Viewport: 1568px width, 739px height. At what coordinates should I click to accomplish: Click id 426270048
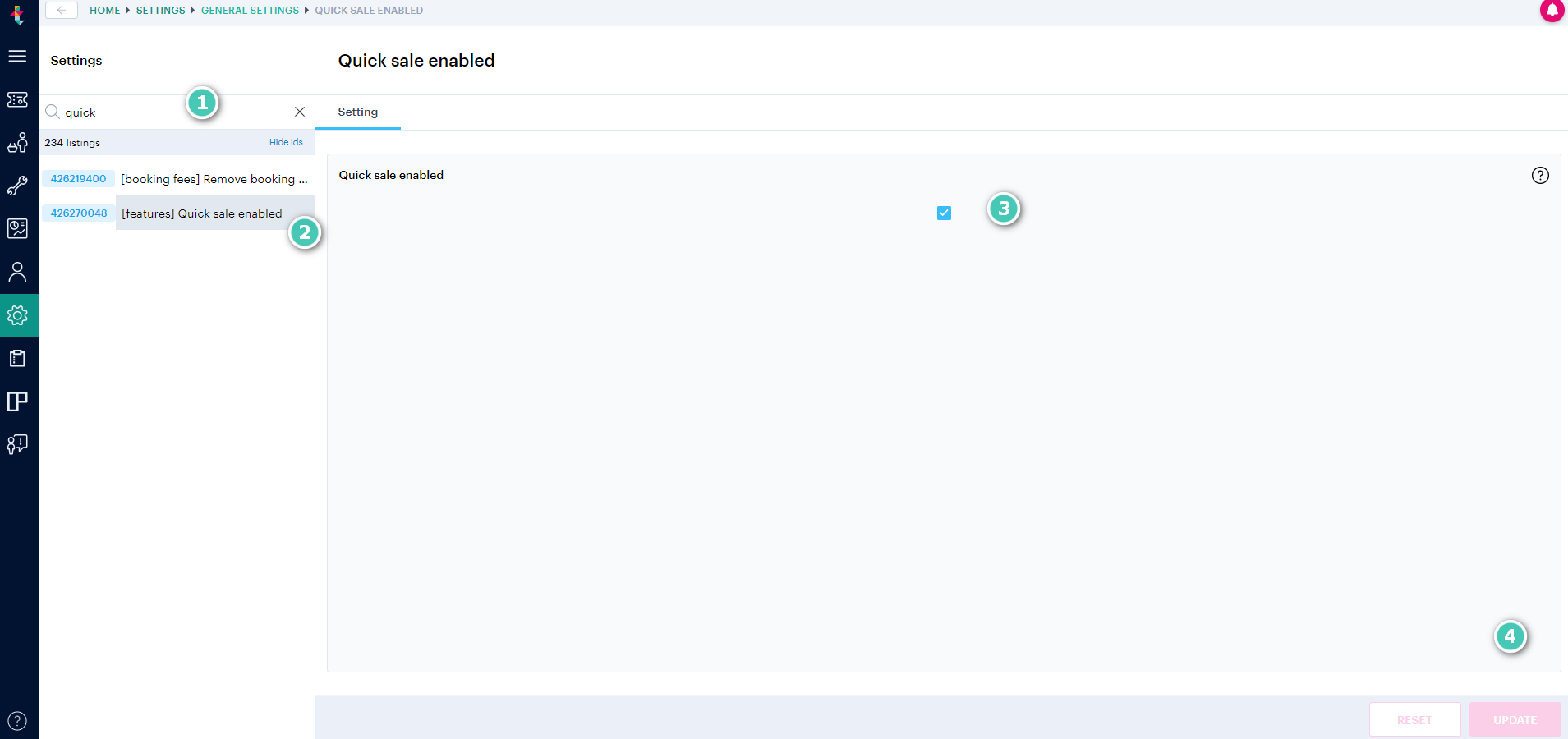point(79,213)
